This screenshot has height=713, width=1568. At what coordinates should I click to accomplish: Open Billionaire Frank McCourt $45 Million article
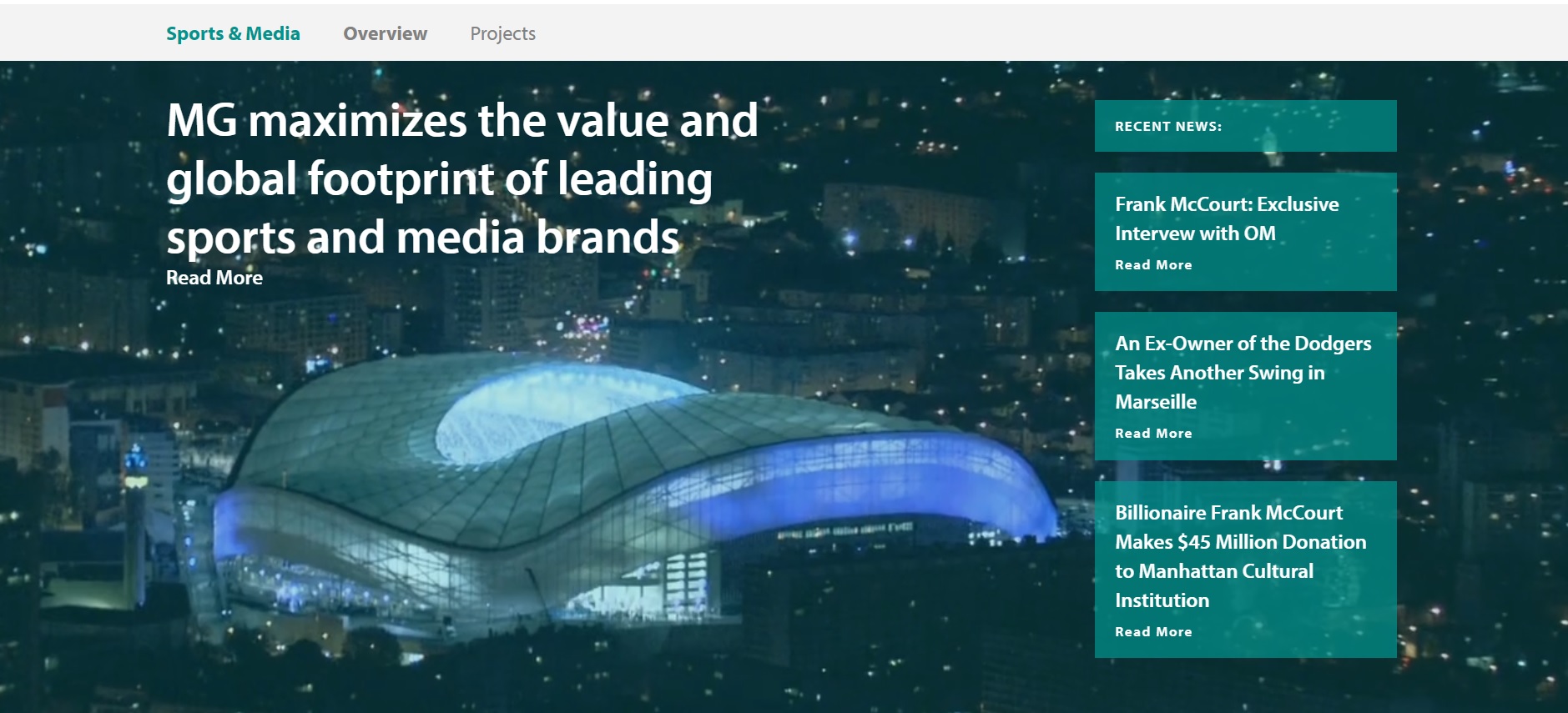coord(1240,556)
